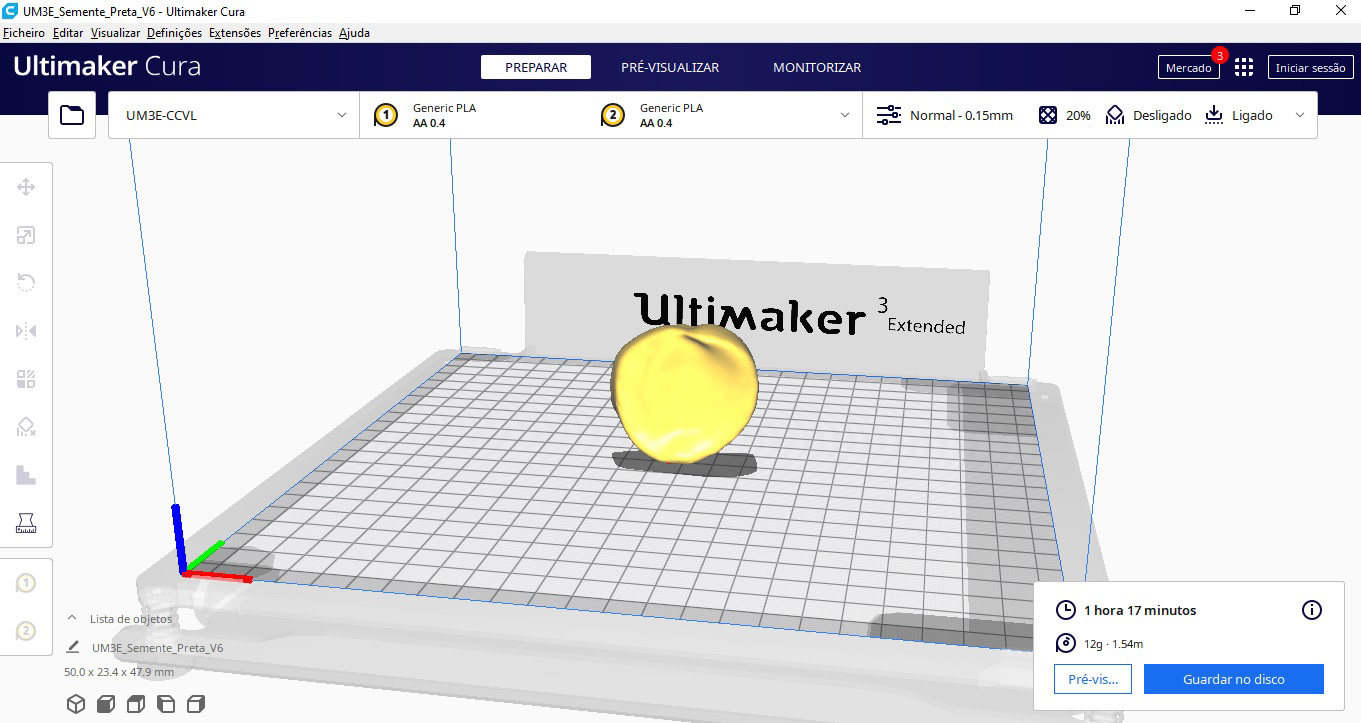Select the build plate tool icon

coord(26,522)
